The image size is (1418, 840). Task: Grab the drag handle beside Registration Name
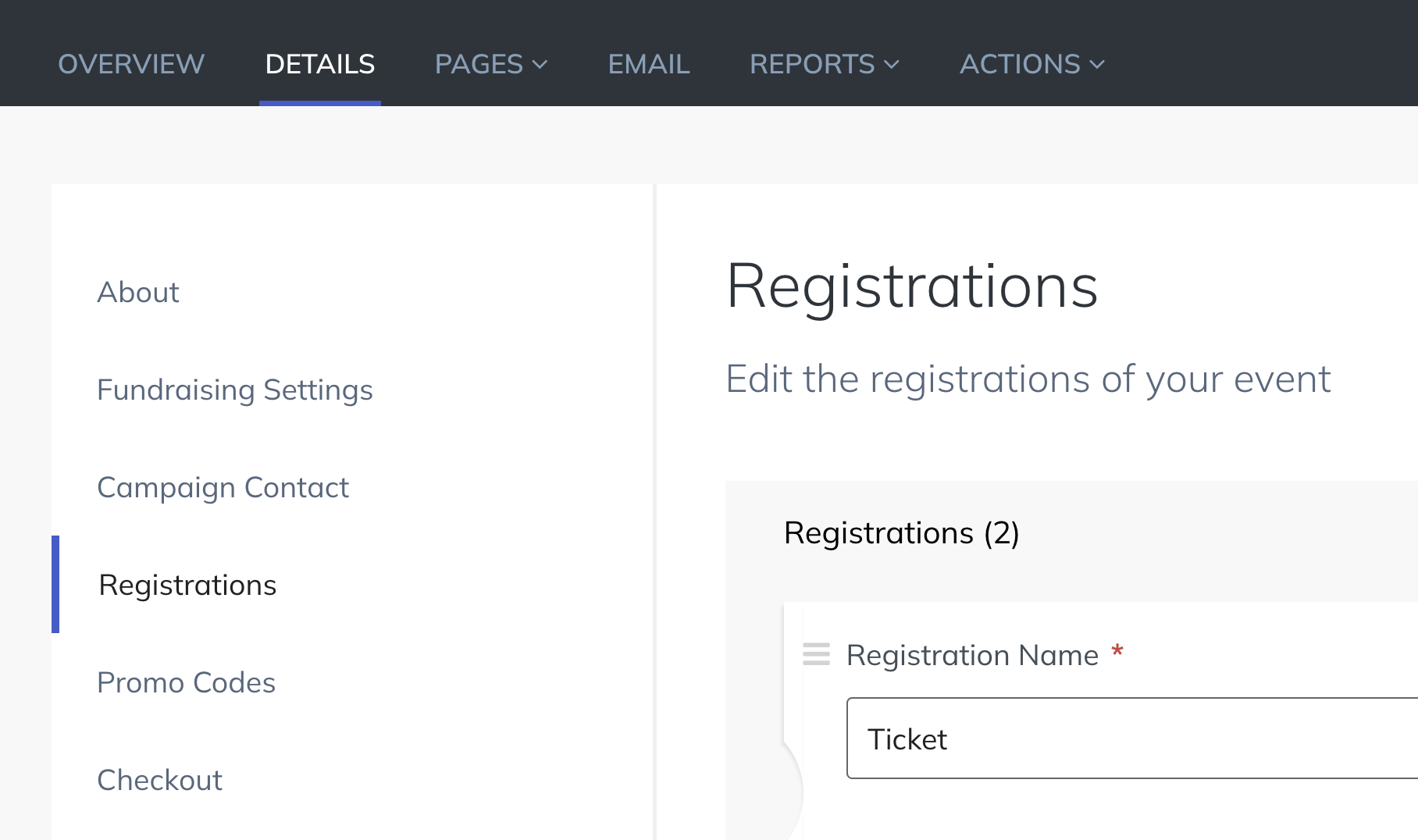click(x=816, y=654)
